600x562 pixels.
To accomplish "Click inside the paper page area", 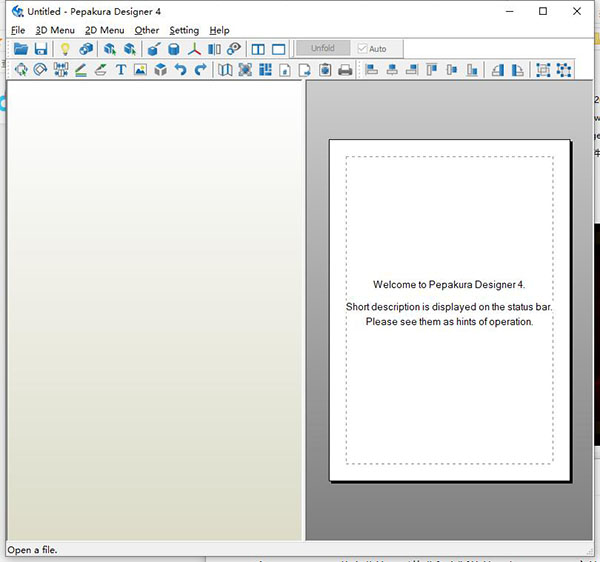I will pyautogui.click(x=449, y=400).
